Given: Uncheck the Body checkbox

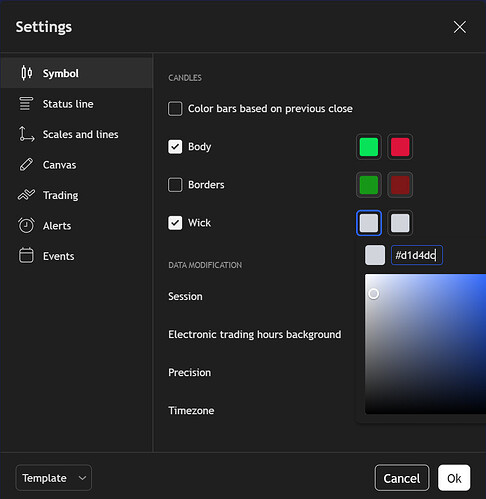Looking at the screenshot, I should click(175, 147).
